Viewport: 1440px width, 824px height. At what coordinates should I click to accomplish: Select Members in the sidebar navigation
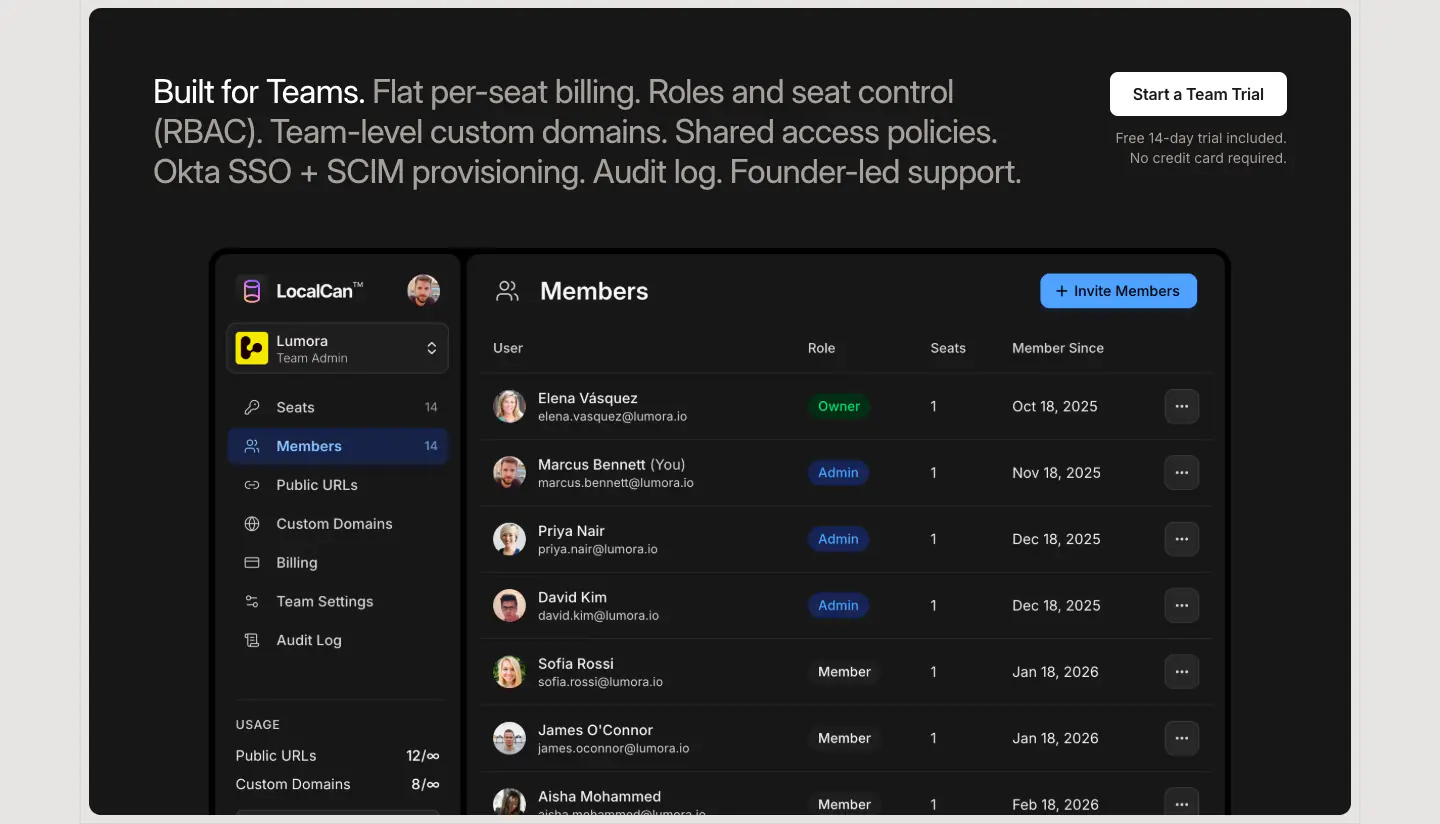tap(338, 446)
